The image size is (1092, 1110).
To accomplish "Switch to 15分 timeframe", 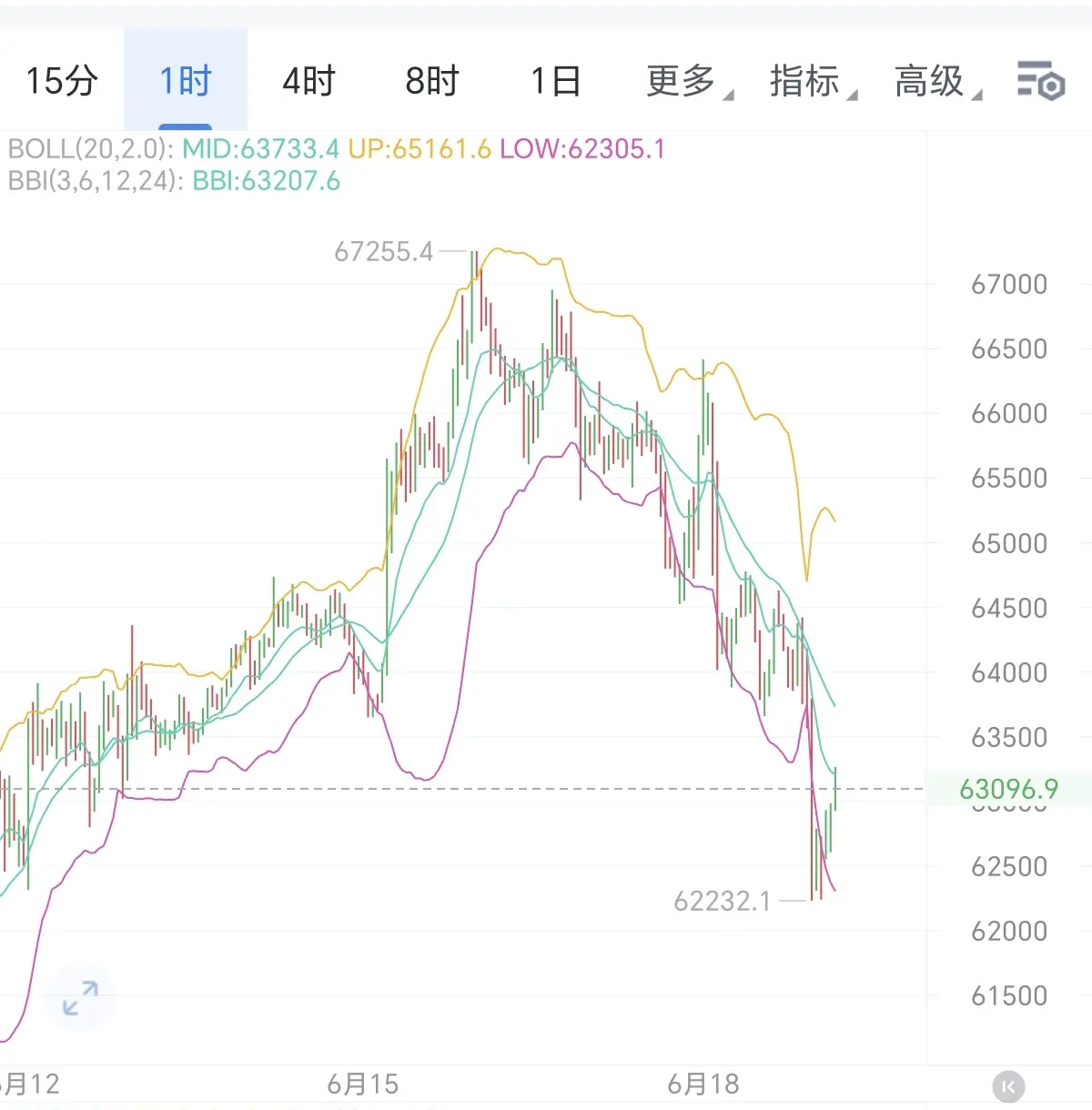I will click(61, 81).
